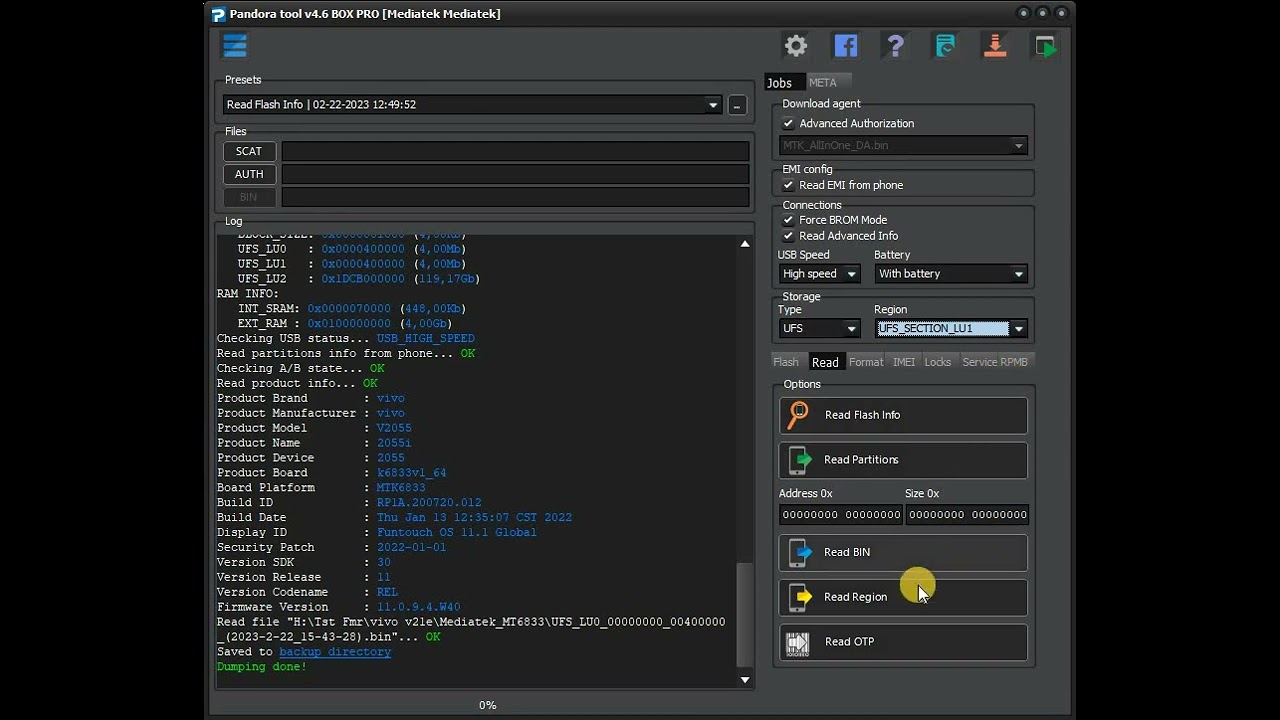Open the RPMB tab
The height and width of the screenshot is (720, 1280).
click(1014, 362)
